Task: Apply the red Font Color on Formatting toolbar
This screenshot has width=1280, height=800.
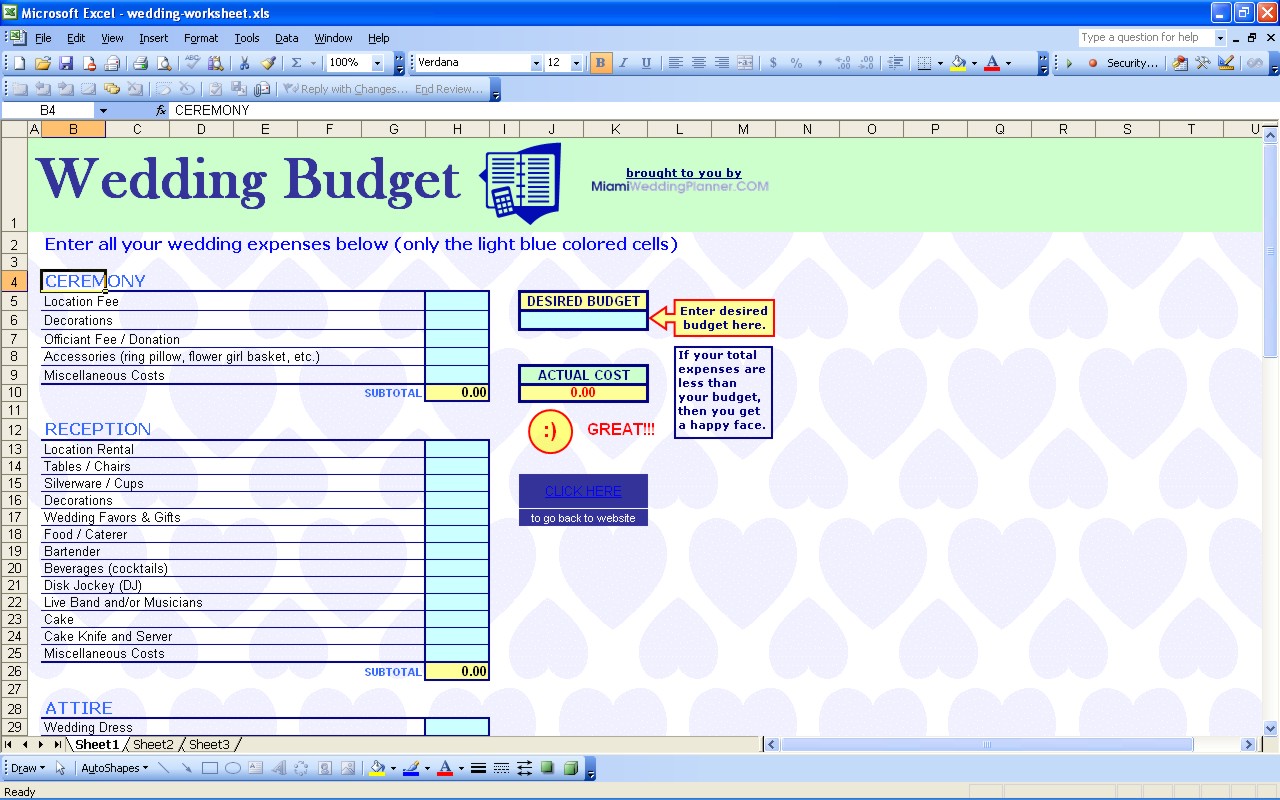Action: pos(992,63)
